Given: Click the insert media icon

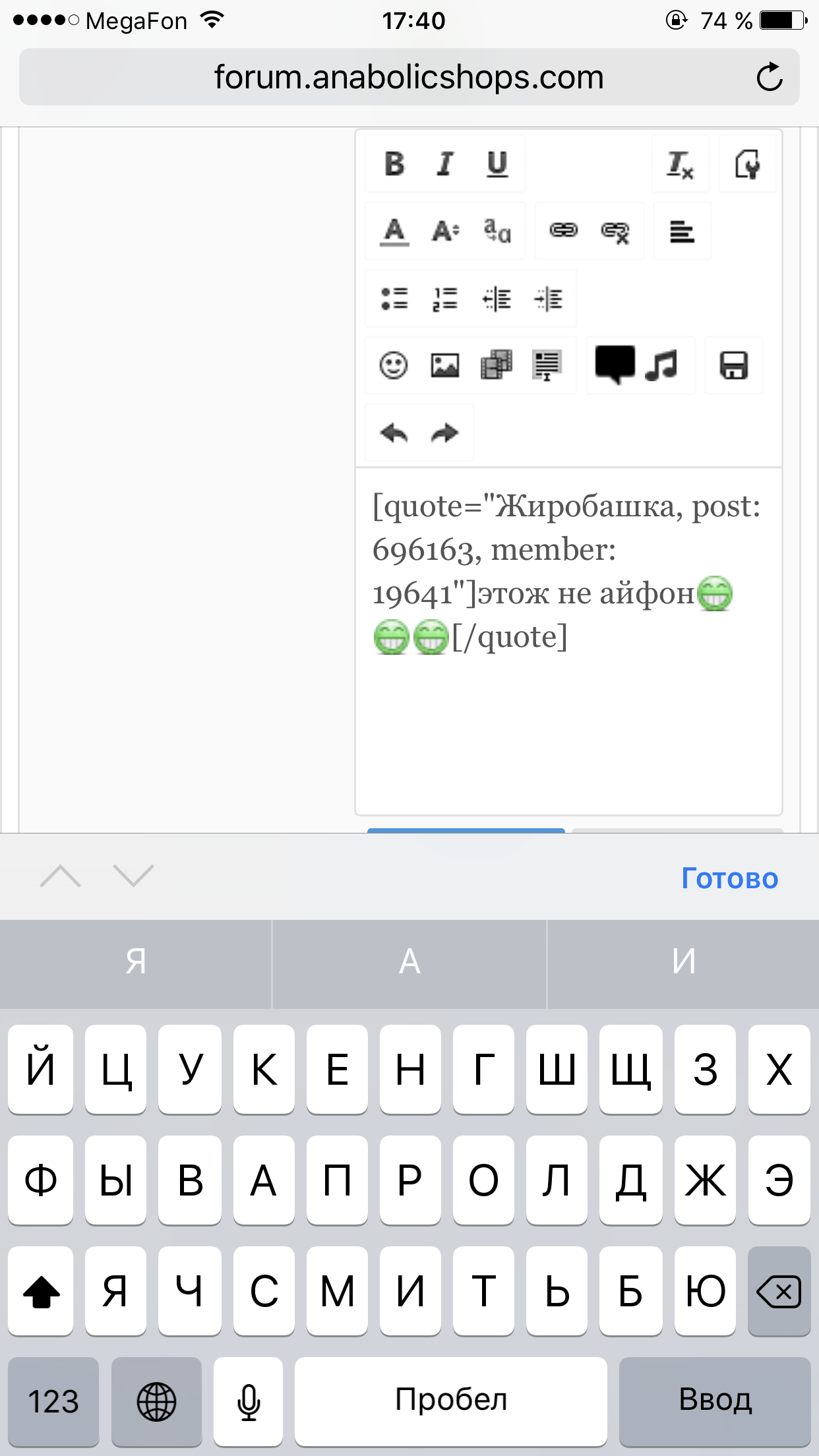Looking at the screenshot, I should [497, 365].
